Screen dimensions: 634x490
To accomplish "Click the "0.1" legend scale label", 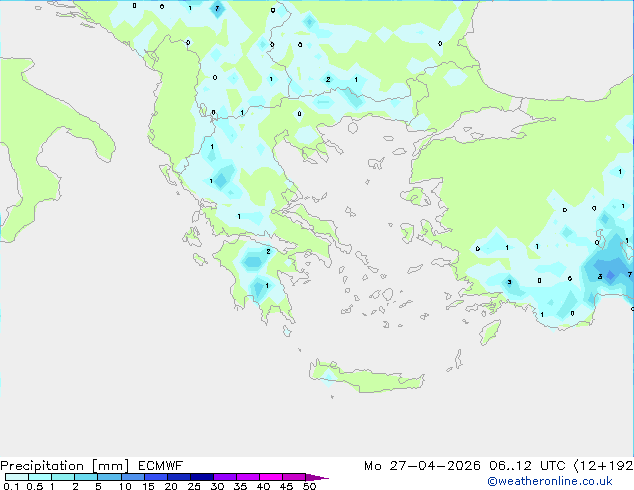I will click(11, 486).
